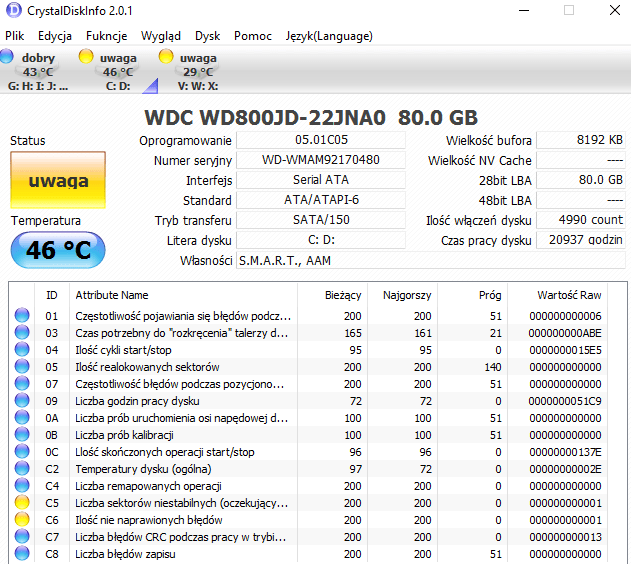The image size is (631, 564).
Task: Click the Standard field ATA/ATAPI-6
Action: coord(321,200)
